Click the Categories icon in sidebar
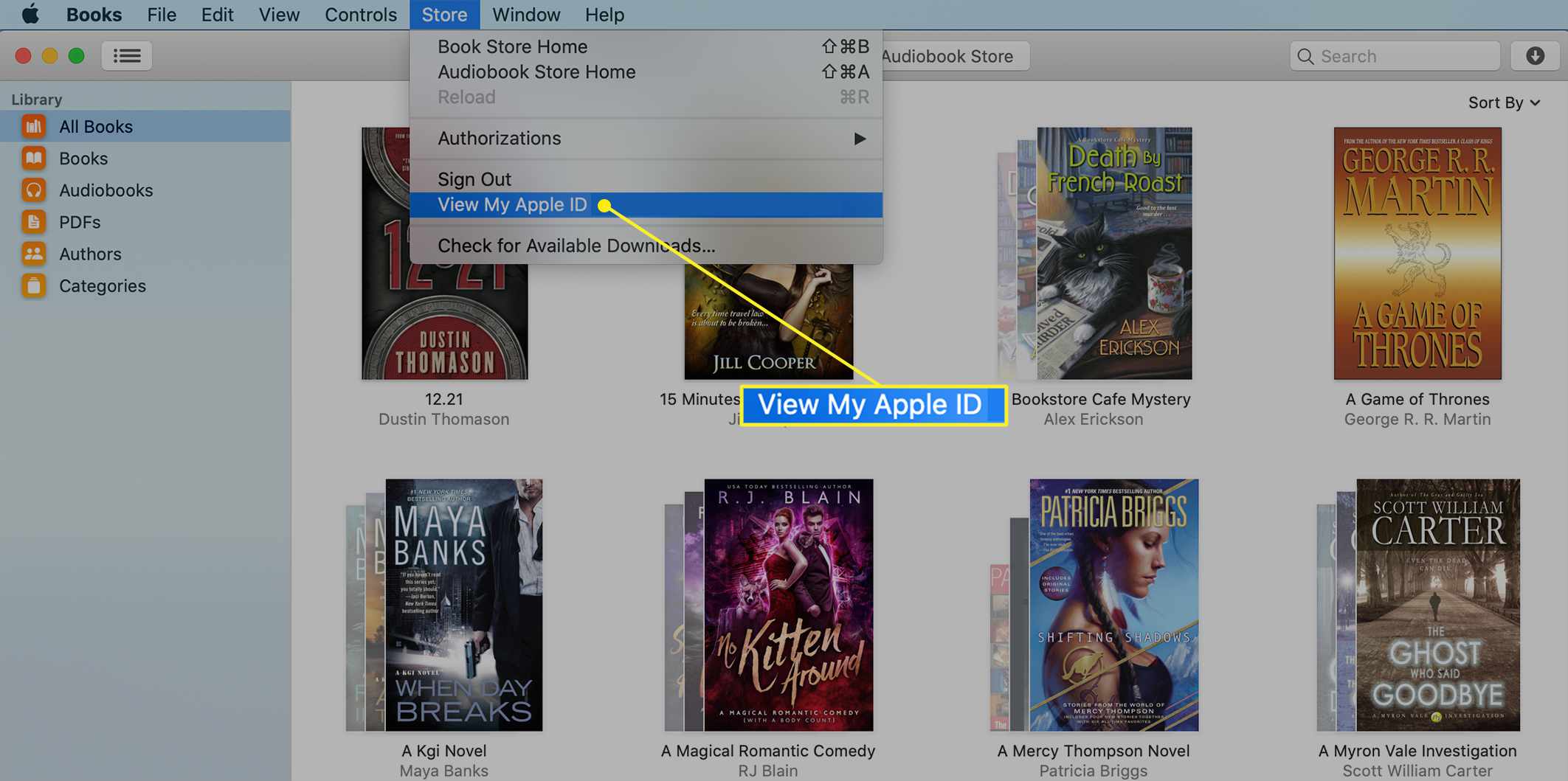The height and width of the screenshot is (781, 1568). coord(33,285)
